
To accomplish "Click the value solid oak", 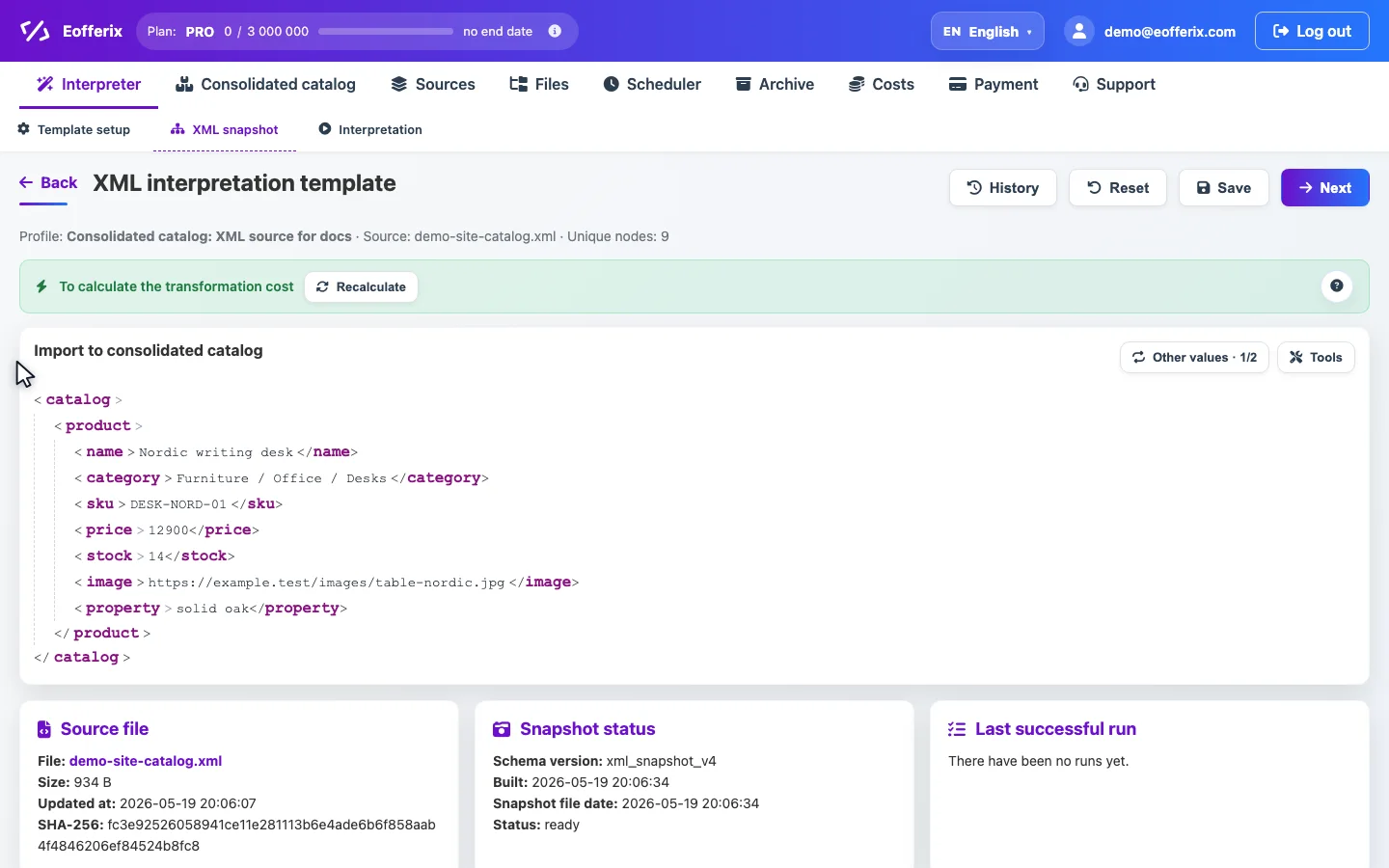I will tap(213, 609).
